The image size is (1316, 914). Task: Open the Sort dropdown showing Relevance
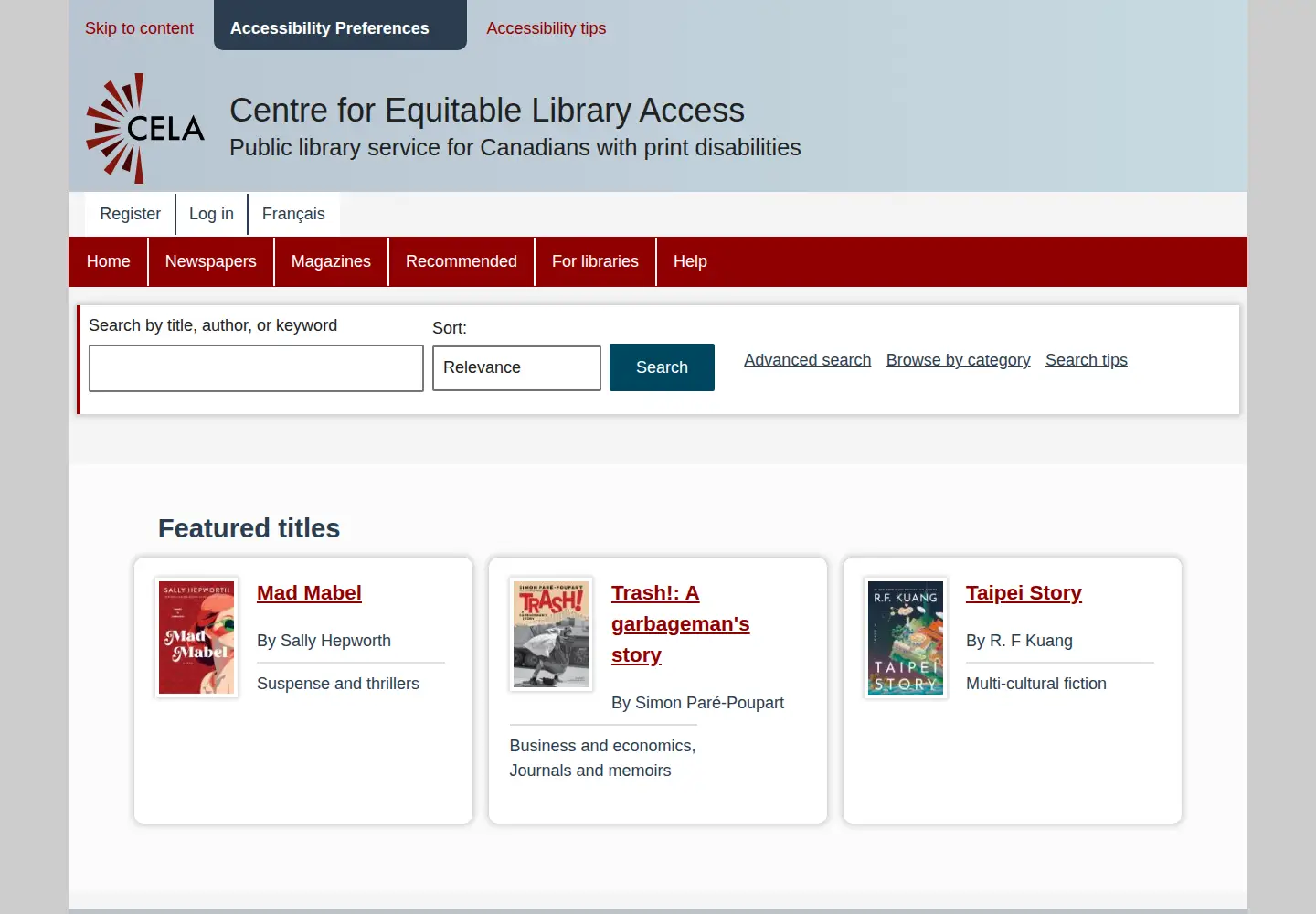coord(516,368)
